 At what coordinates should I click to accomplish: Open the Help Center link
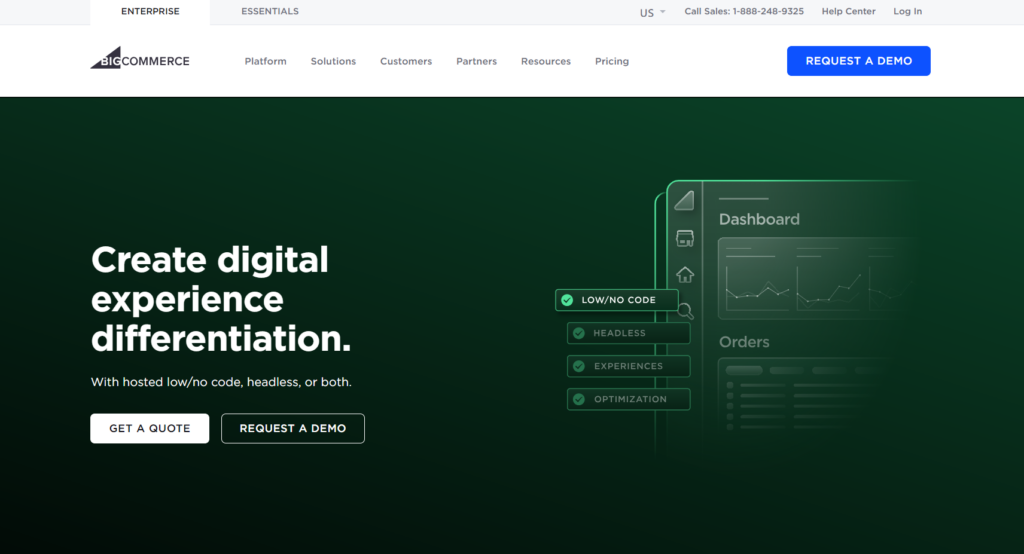click(848, 11)
